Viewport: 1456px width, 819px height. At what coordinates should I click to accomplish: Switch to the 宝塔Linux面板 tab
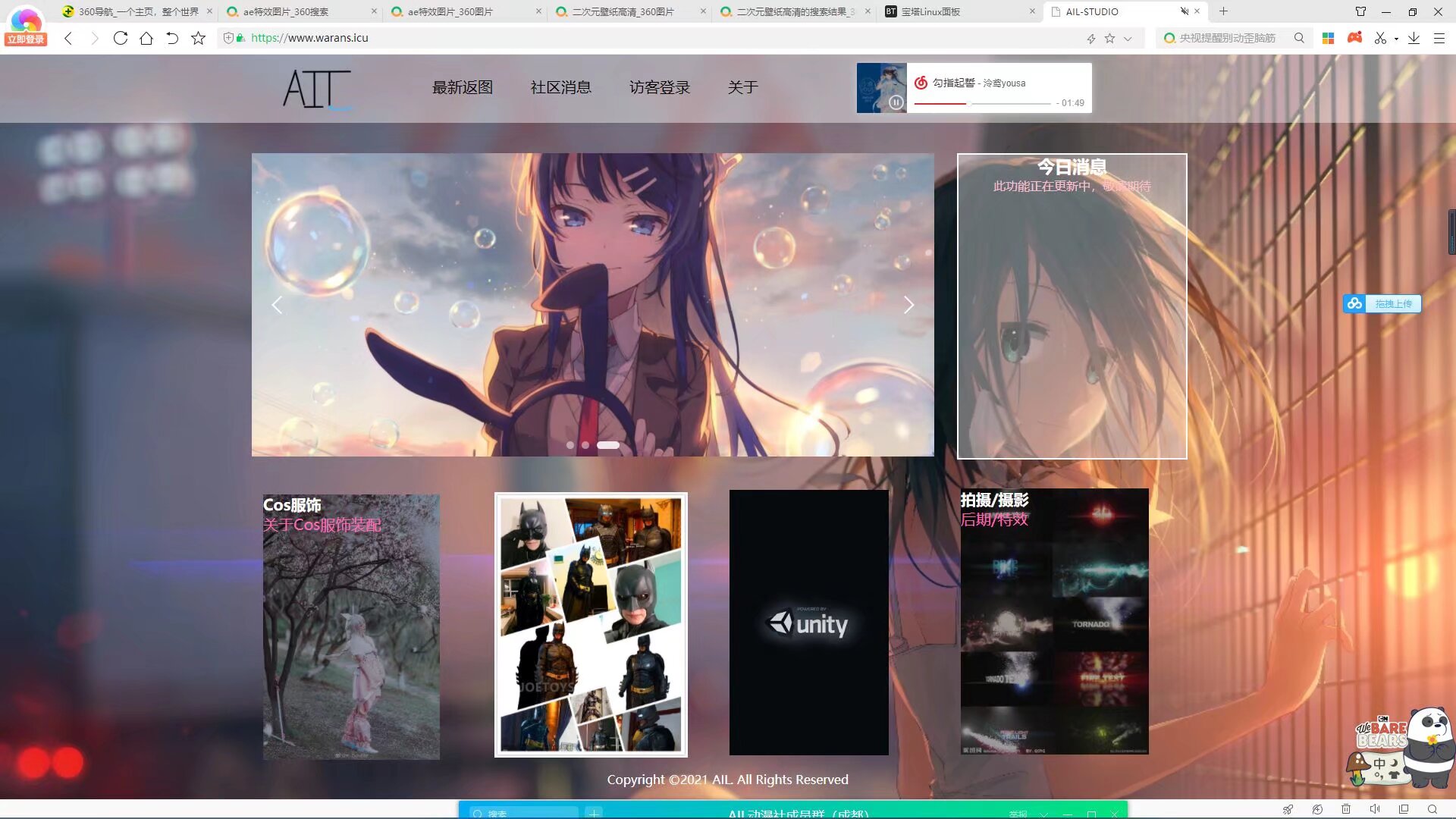(959, 11)
